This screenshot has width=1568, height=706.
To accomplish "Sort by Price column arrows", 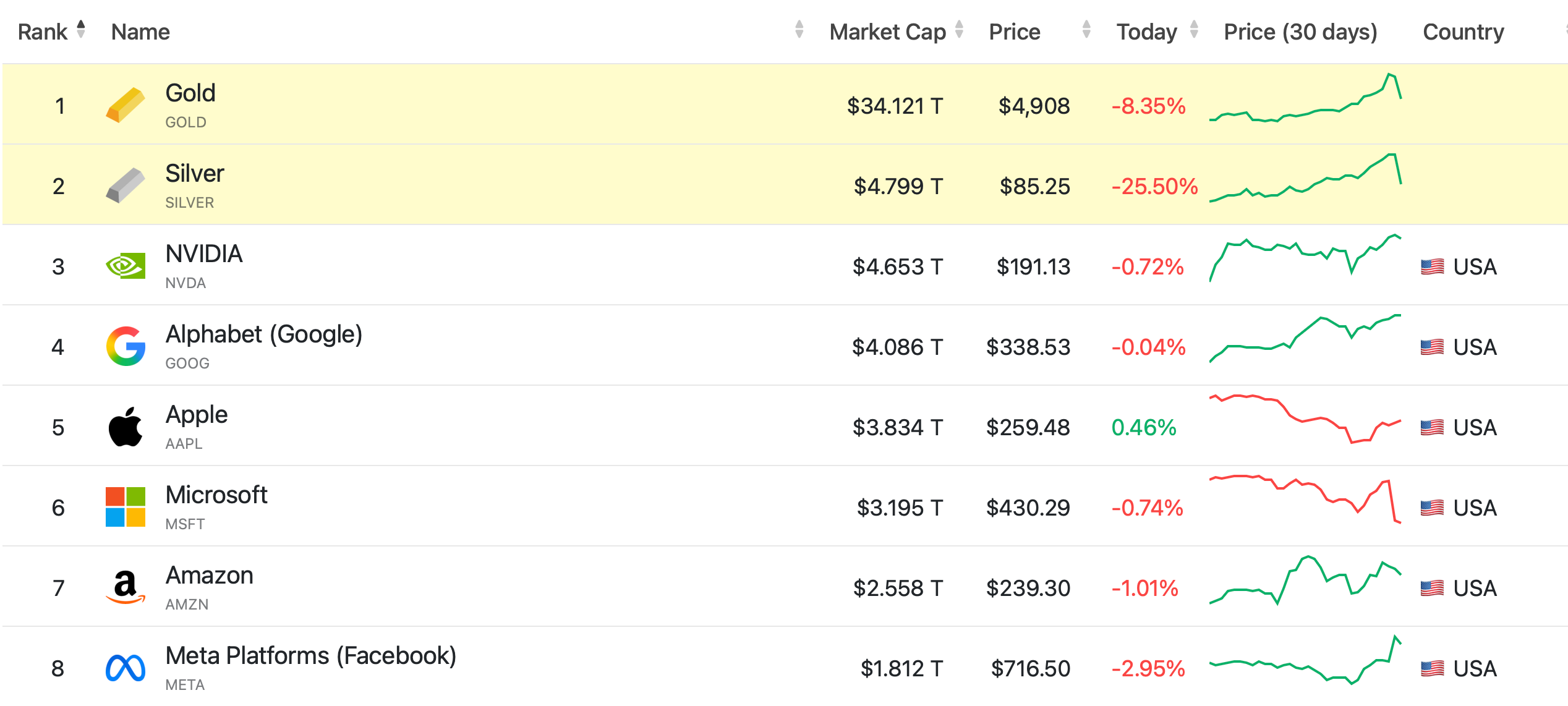I will coord(1086,30).
